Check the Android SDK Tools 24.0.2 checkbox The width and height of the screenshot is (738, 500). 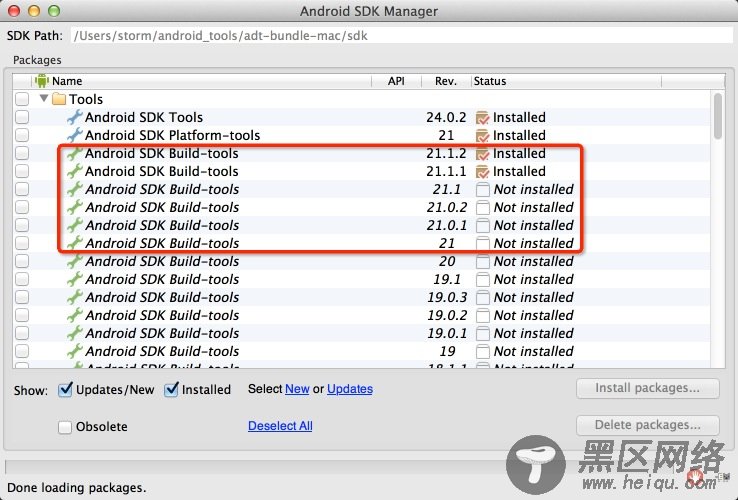click(x=22, y=117)
